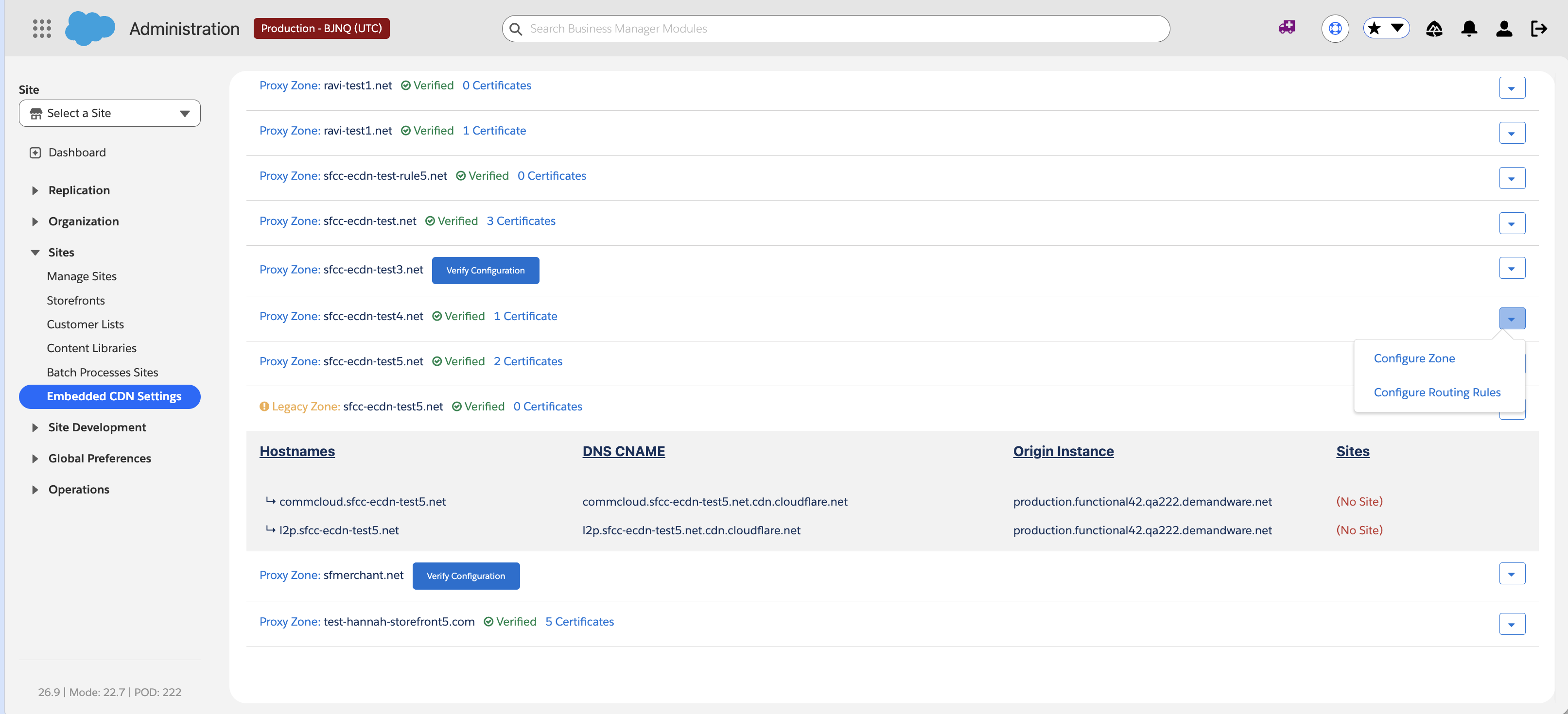Open 1 Certificate link for sfcc-ecdn-test4.net
Image resolution: width=1568 pixels, height=714 pixels.
[525, 316]
